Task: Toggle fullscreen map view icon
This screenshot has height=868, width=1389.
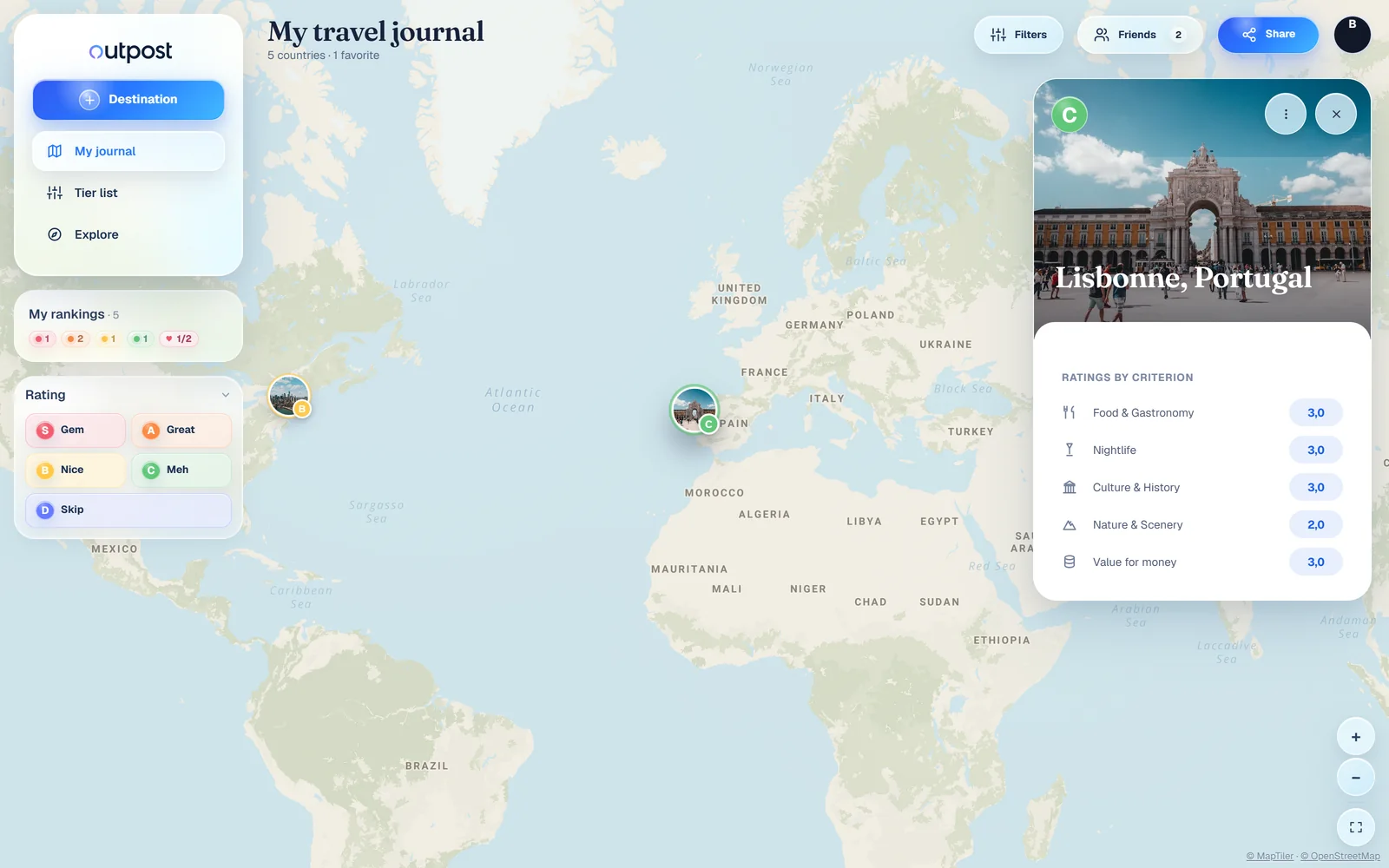Action: (1355, 827)
